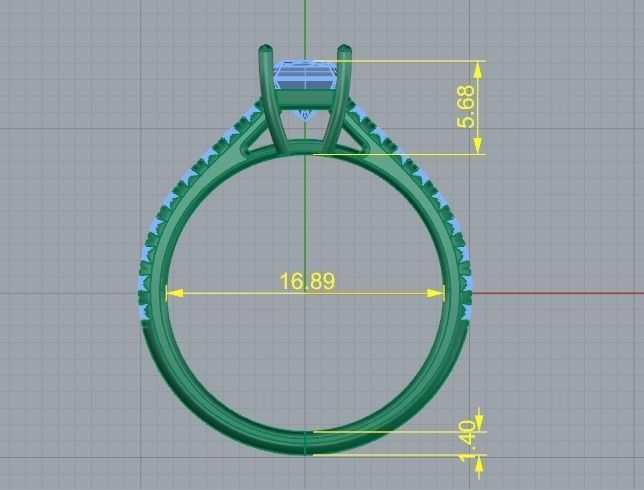
Task: Click the right prong tip of setting
Action: [x=344, y=50]
